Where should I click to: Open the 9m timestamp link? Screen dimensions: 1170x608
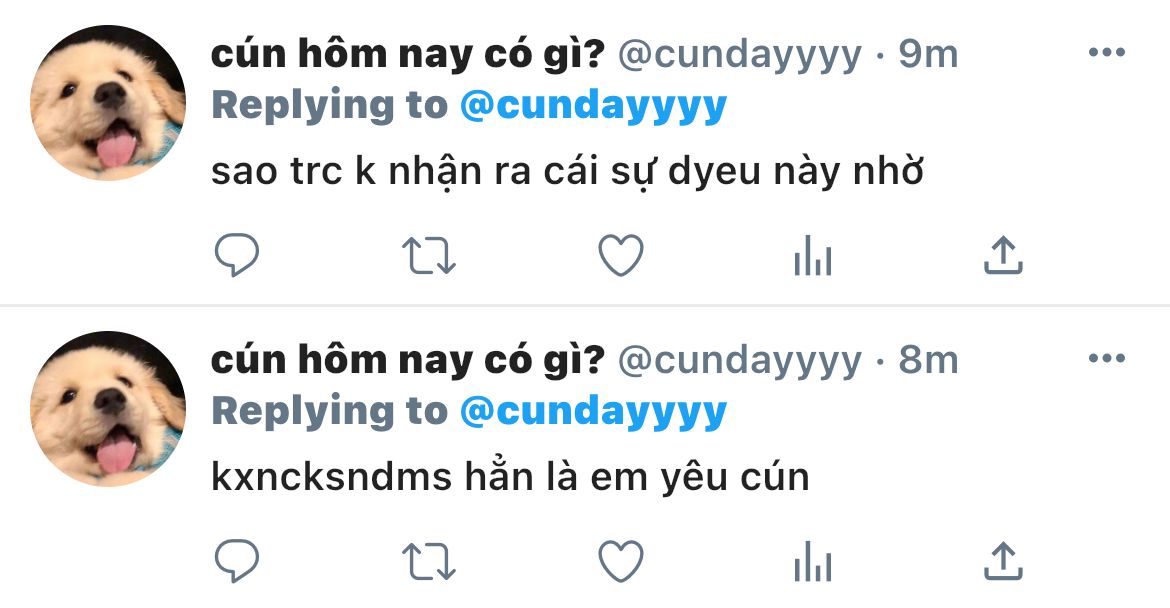(927, 54)
